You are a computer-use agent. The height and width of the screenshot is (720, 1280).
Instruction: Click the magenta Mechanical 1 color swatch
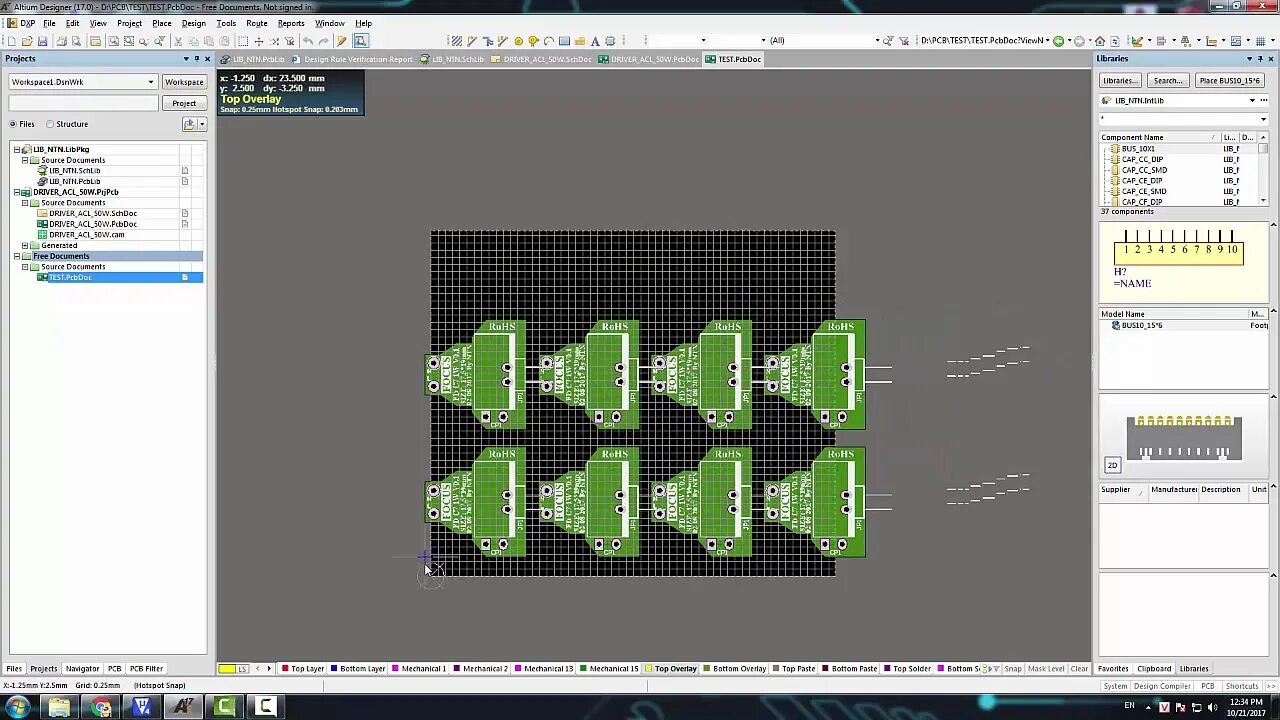pos(396,669)
